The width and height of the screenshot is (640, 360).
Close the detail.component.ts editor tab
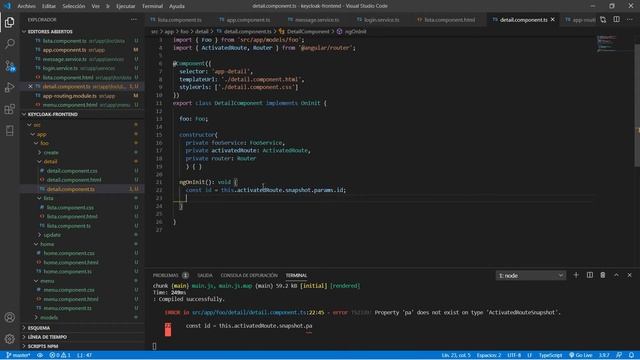(x=553, y=20)
